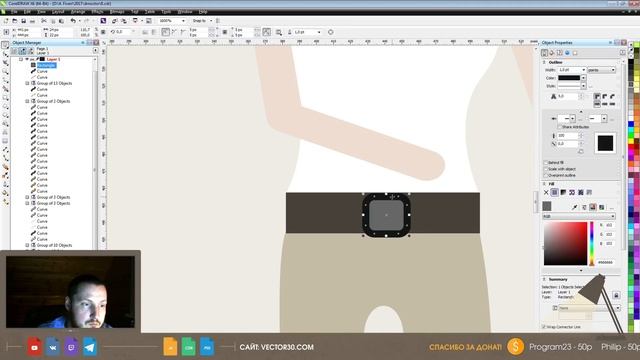
Task: Click inside the red color picker field
Action: pos(565,244)
